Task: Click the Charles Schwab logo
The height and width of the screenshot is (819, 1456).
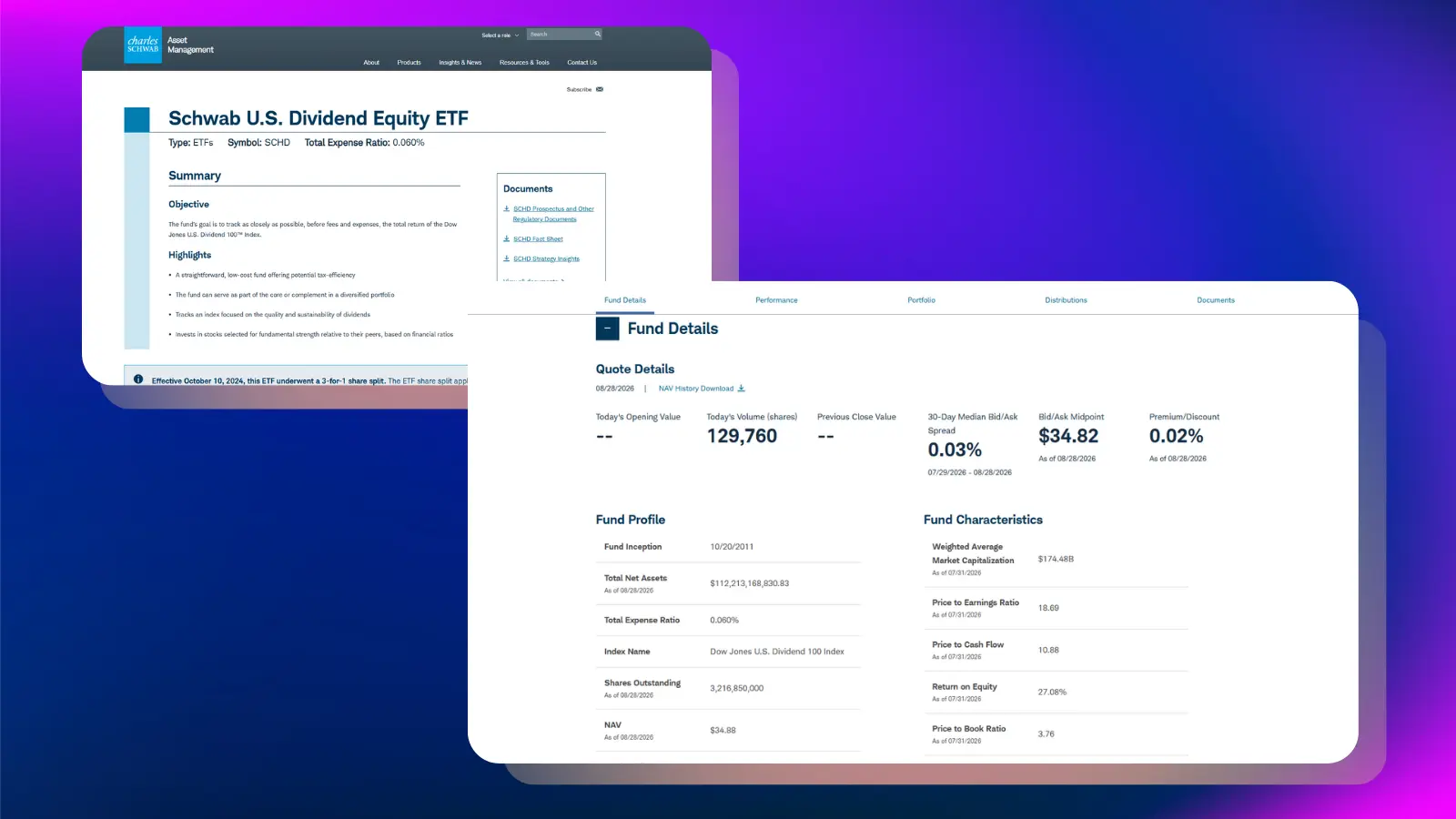Action: 143,45
